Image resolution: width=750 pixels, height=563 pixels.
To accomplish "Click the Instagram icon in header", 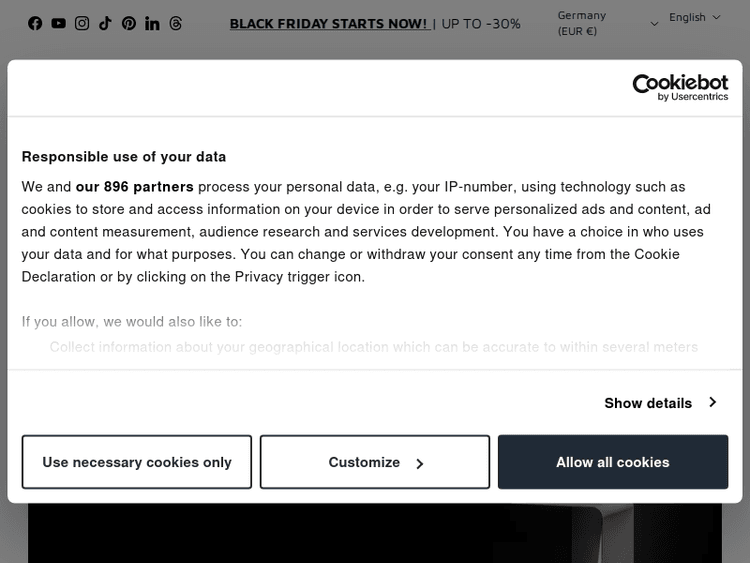I will click(82, 23).
